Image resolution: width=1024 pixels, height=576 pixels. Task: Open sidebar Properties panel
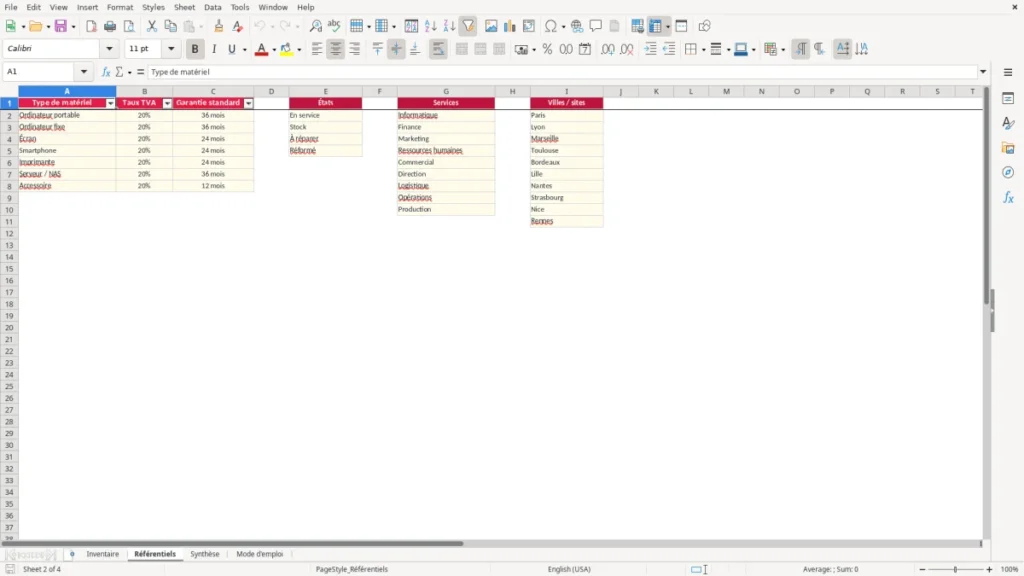pyautogui.click(x=1008, y=99)
